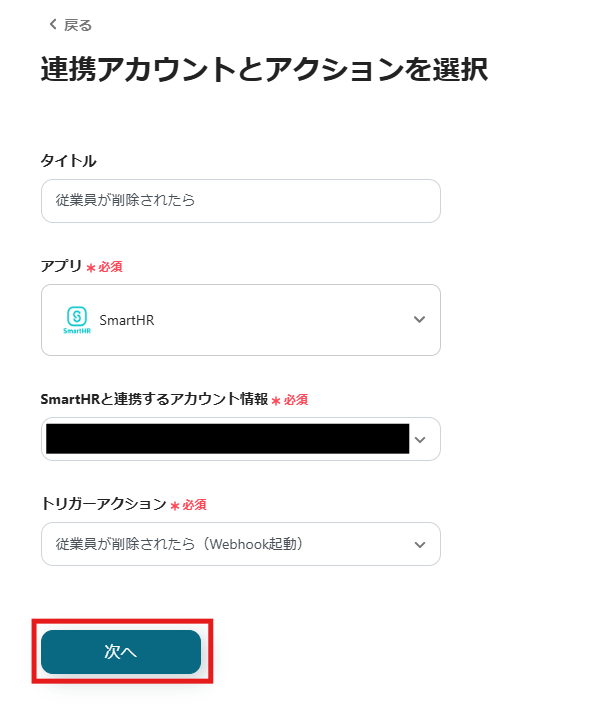Go back via the 戻る link
This screenshot has height=716, width=602.
[x=71, y=25]
